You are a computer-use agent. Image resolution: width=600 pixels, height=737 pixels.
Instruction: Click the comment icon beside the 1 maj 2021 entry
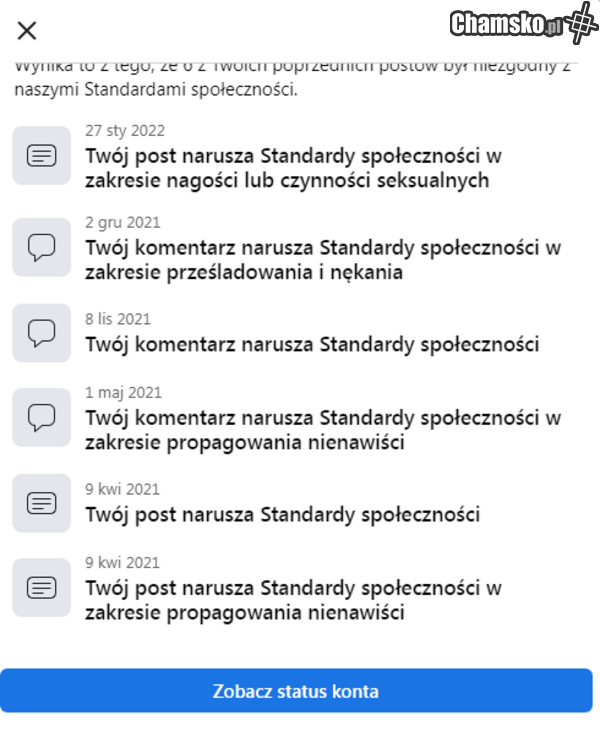click(41, 417)
